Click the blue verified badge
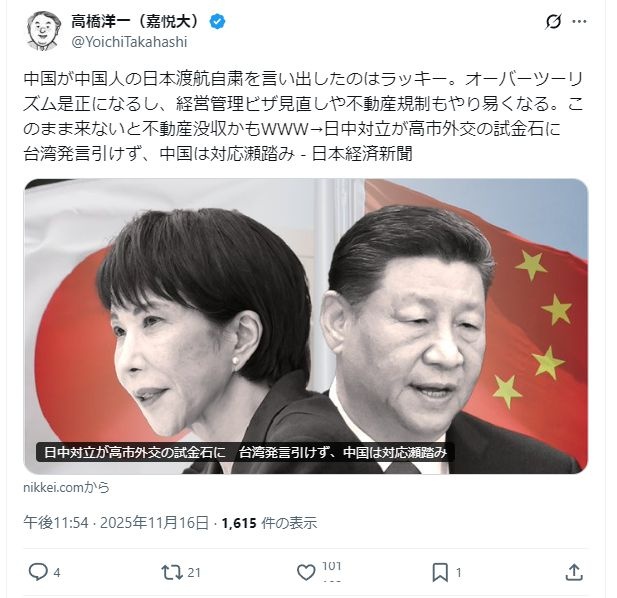Viewport: 617px width, 598px height. point(217,22)
